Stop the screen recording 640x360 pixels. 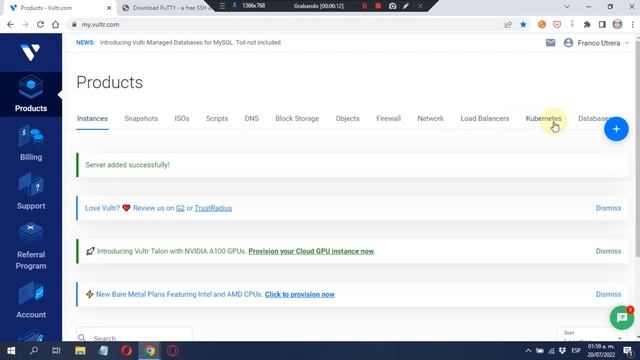(378, 6)
